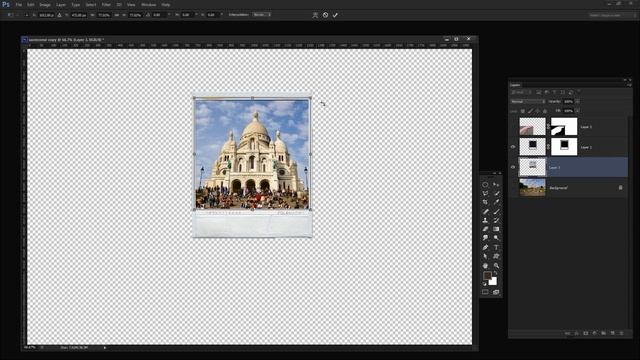Click the rotation angle field in options bar
This screenshot has height=360, width=640.
coord(158,15)
